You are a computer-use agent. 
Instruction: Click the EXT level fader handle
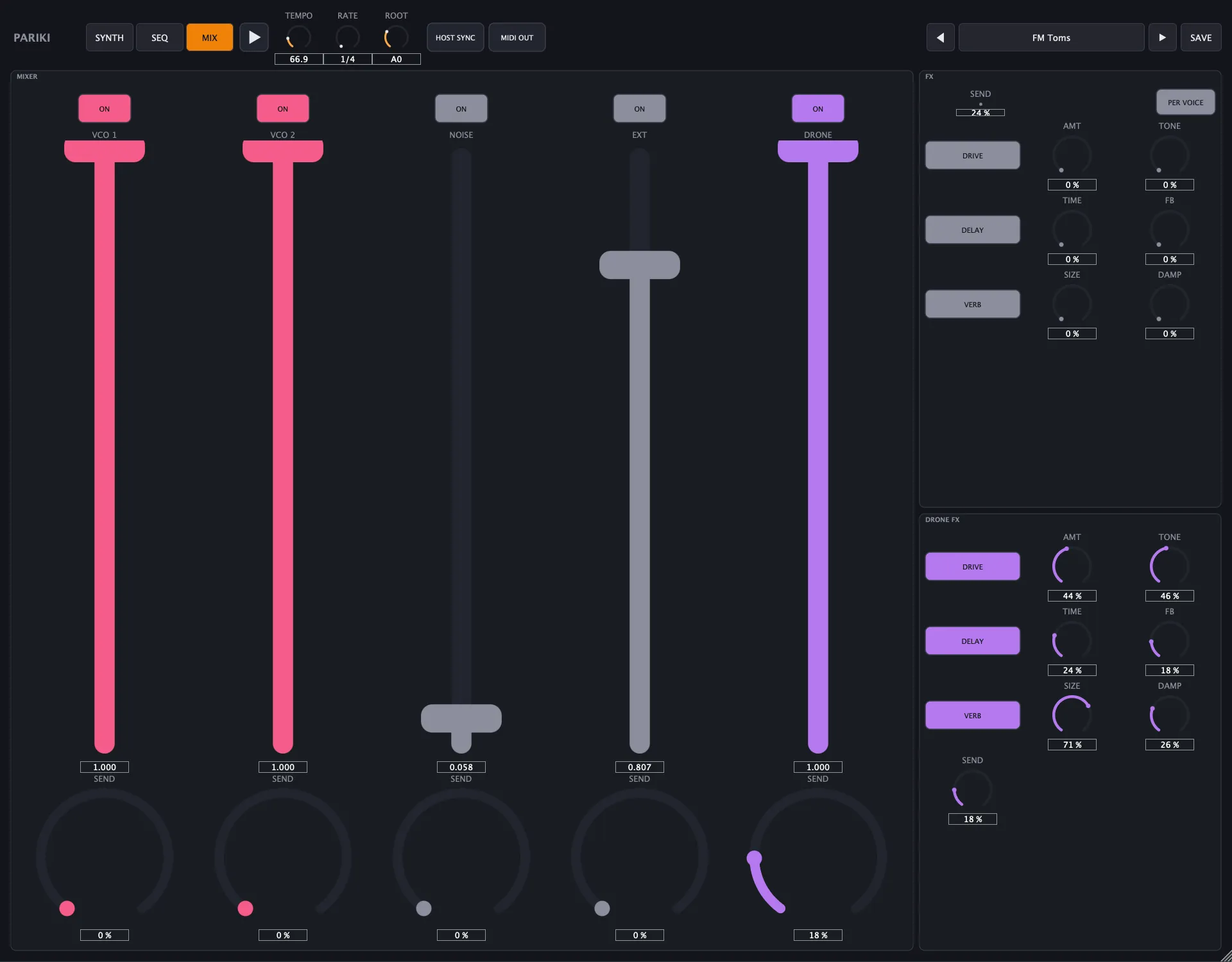click(640, 265)
